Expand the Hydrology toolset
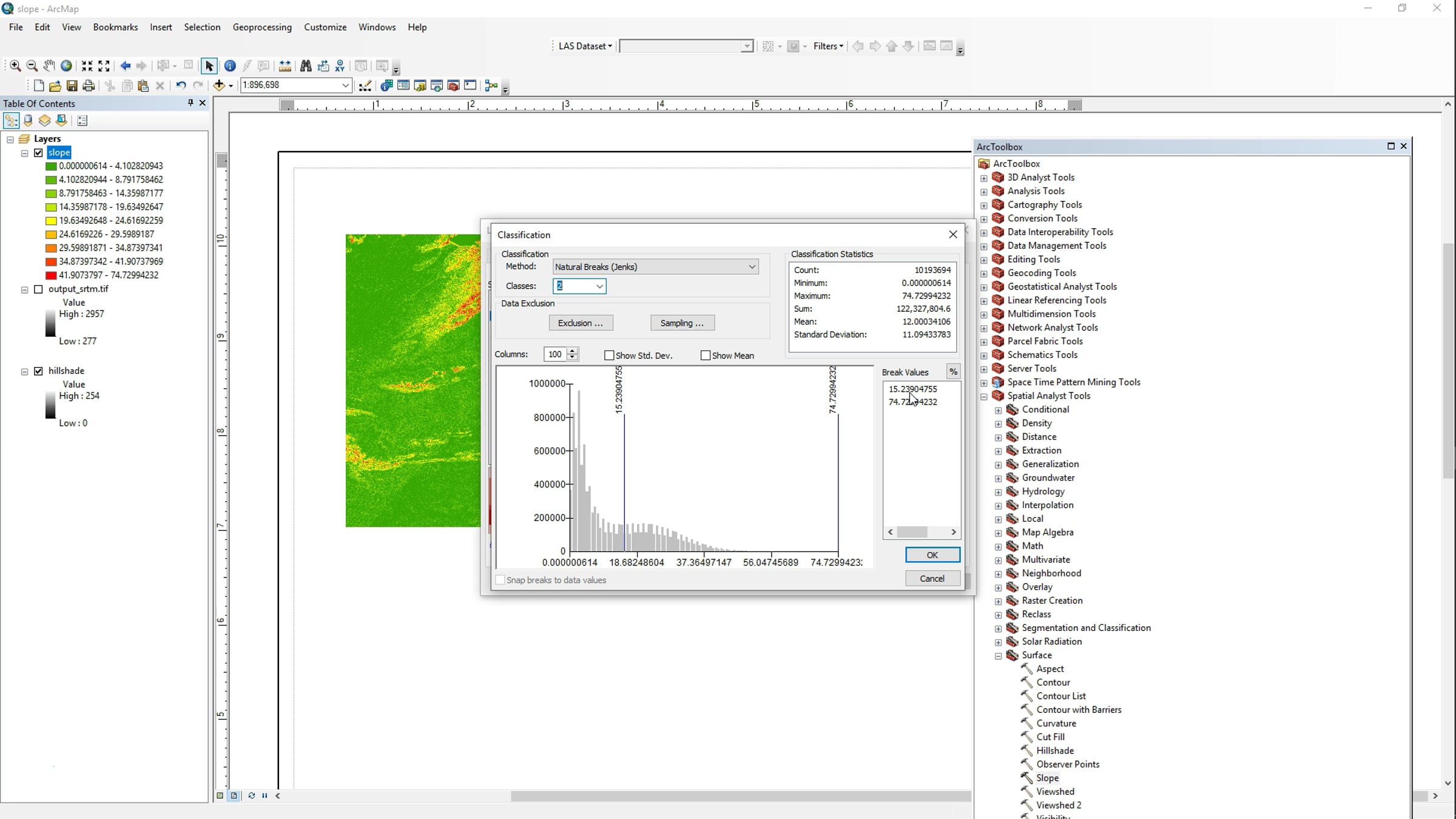Screen dimensions: 1456x819 (x=999, y=492)
